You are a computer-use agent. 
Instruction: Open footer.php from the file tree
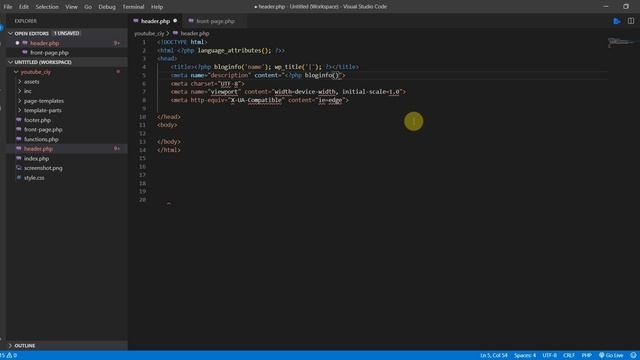(x=37, y=120)
